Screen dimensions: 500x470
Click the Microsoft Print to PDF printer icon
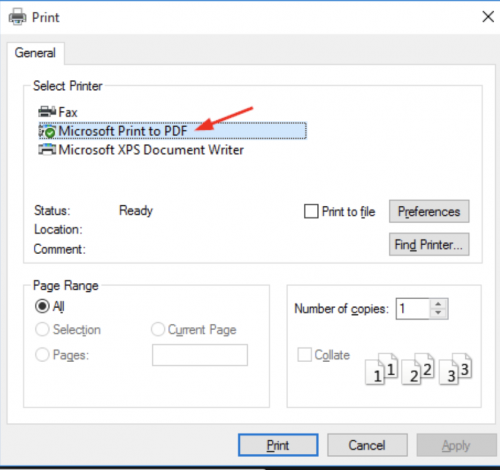pos(47,131)
